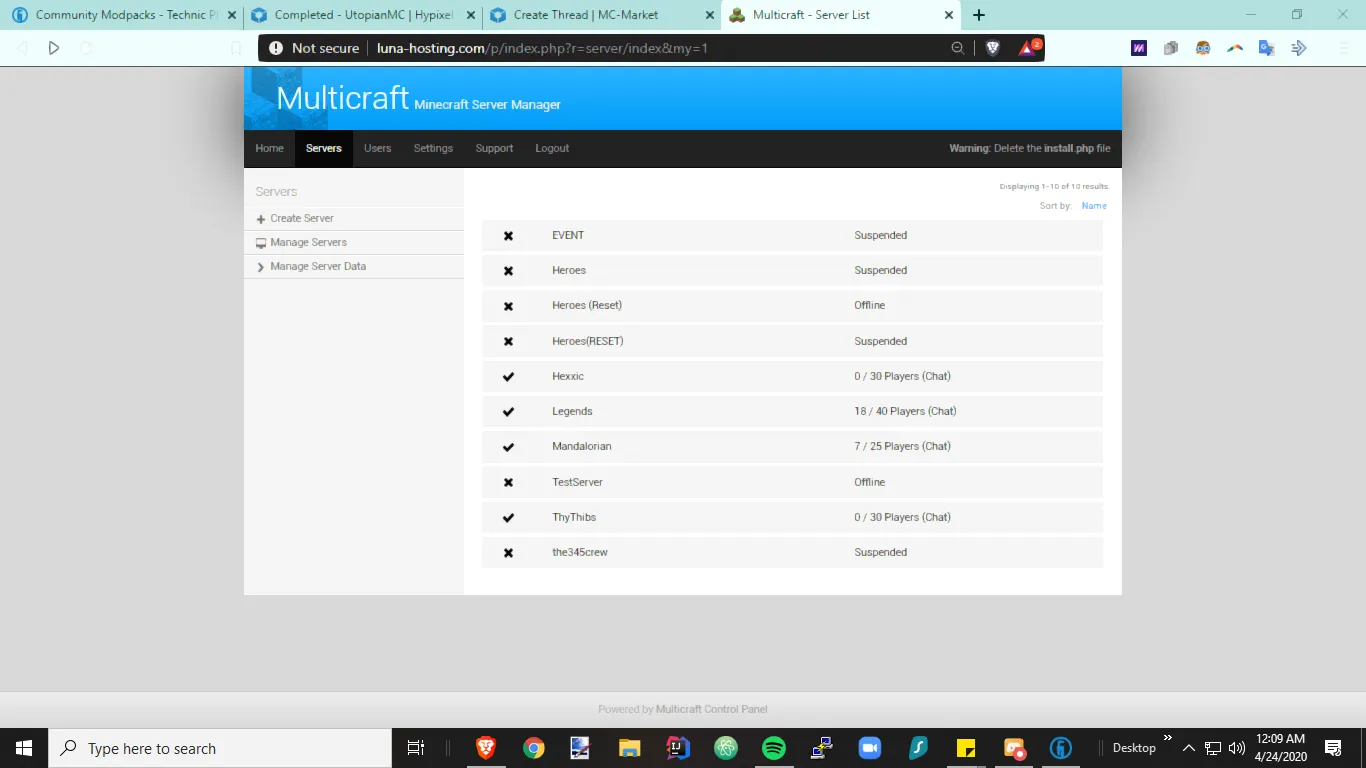Viewport: 1366px width, 768px height.
Task: Open chat for the Hexxic server
Action: (x=936, y=376)
